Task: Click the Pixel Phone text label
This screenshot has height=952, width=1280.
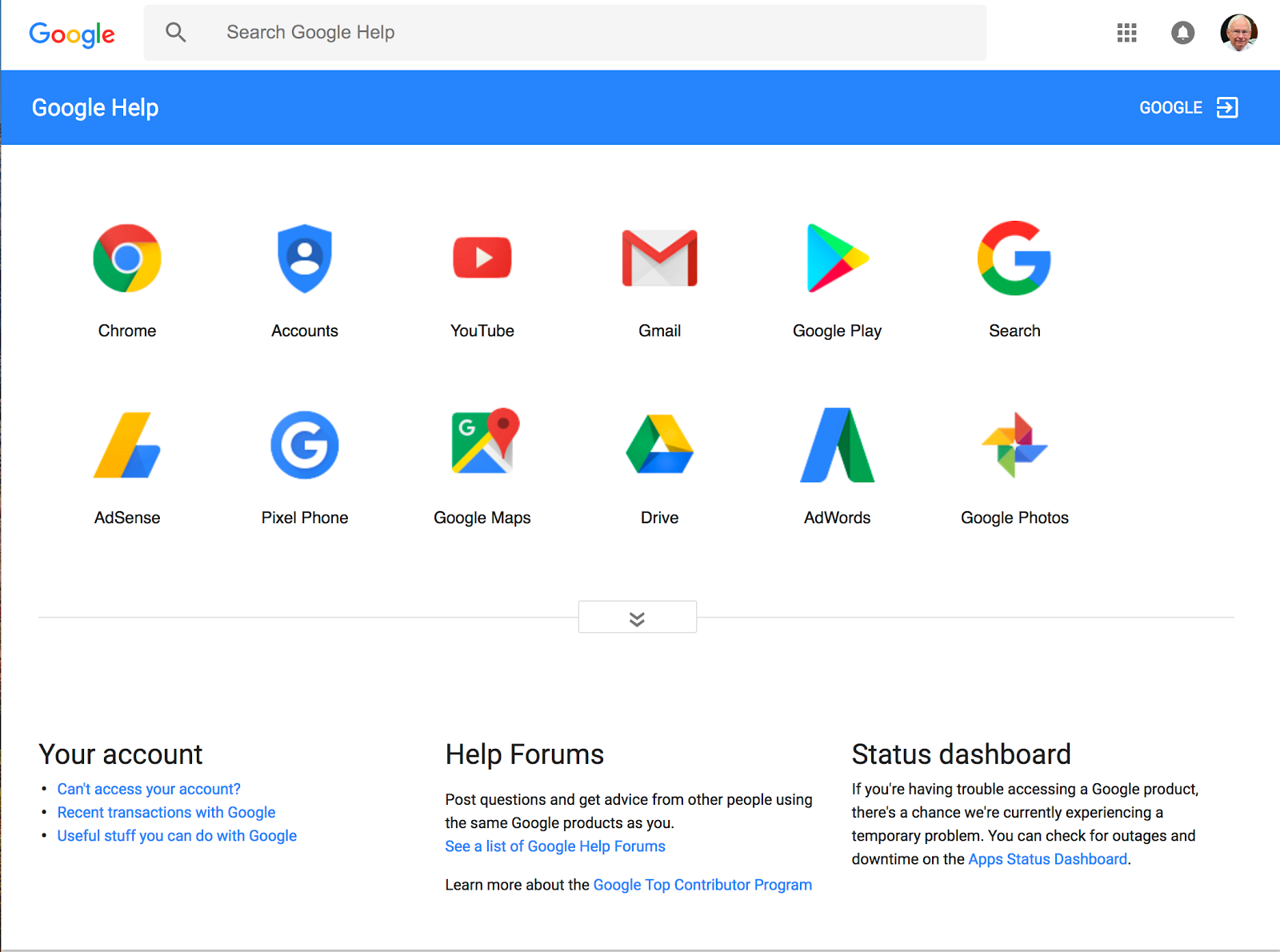Action: point(305,518)
